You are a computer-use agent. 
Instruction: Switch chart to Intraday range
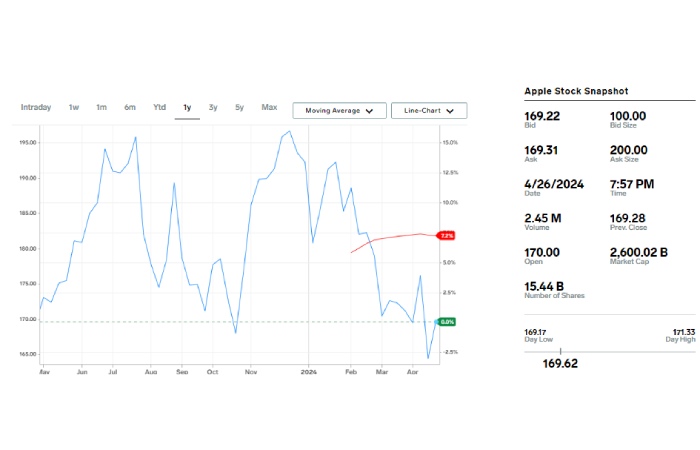36,108
